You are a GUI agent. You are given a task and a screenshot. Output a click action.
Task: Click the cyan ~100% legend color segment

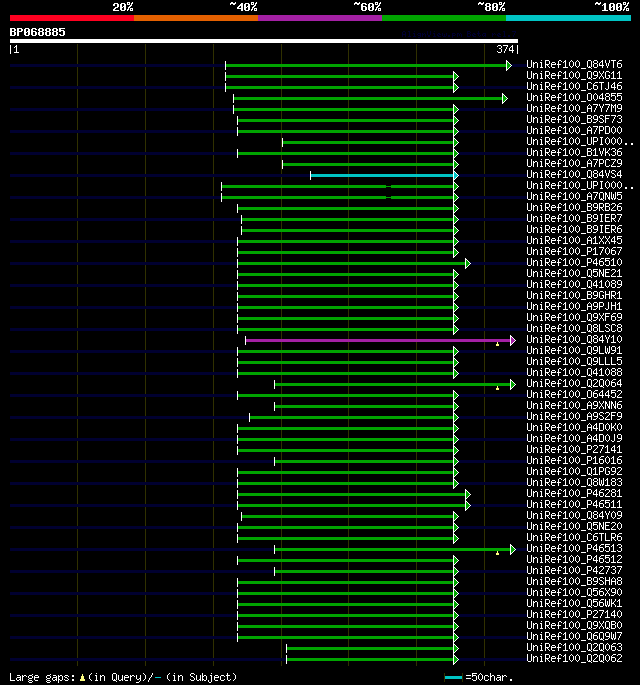pyautogui.click(x=568, y=18)
